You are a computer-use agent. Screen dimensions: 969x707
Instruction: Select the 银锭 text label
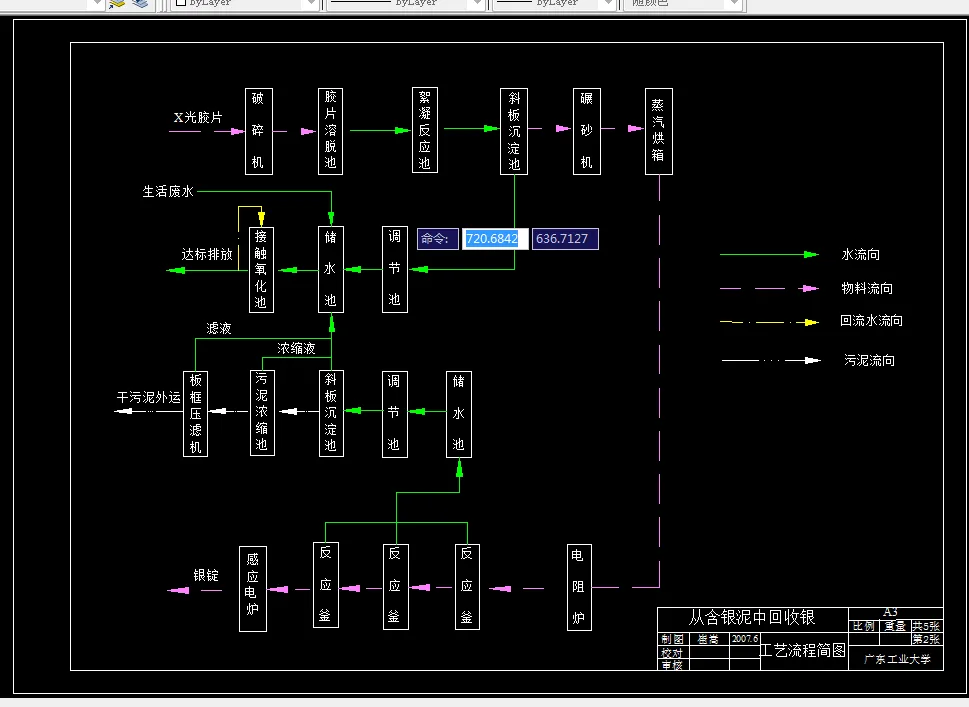tap(206, 575)
